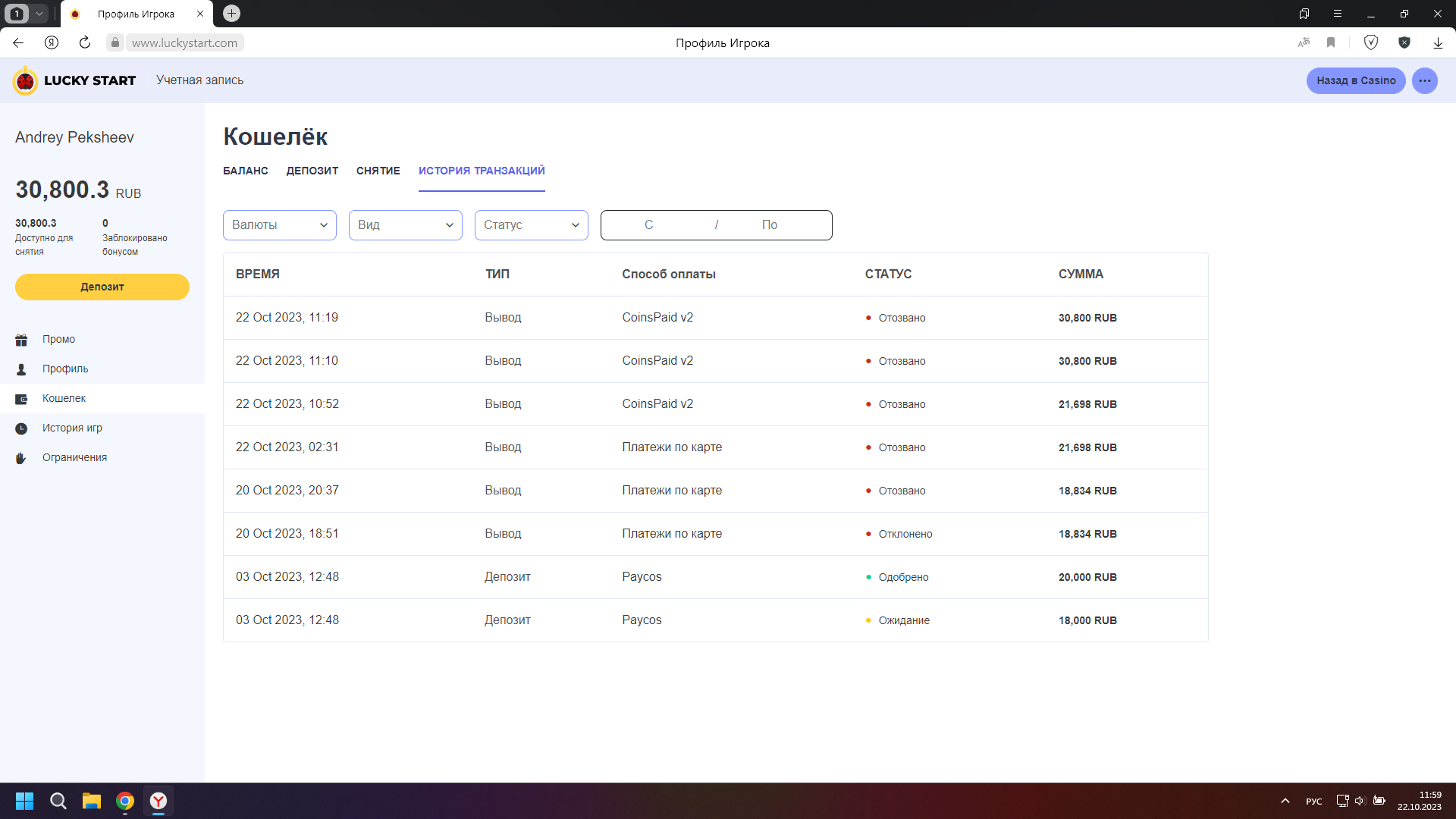The image size is (1456, 819).
Task: Bookmark the page via bookmark icon
Action: tap(1331, 42)
